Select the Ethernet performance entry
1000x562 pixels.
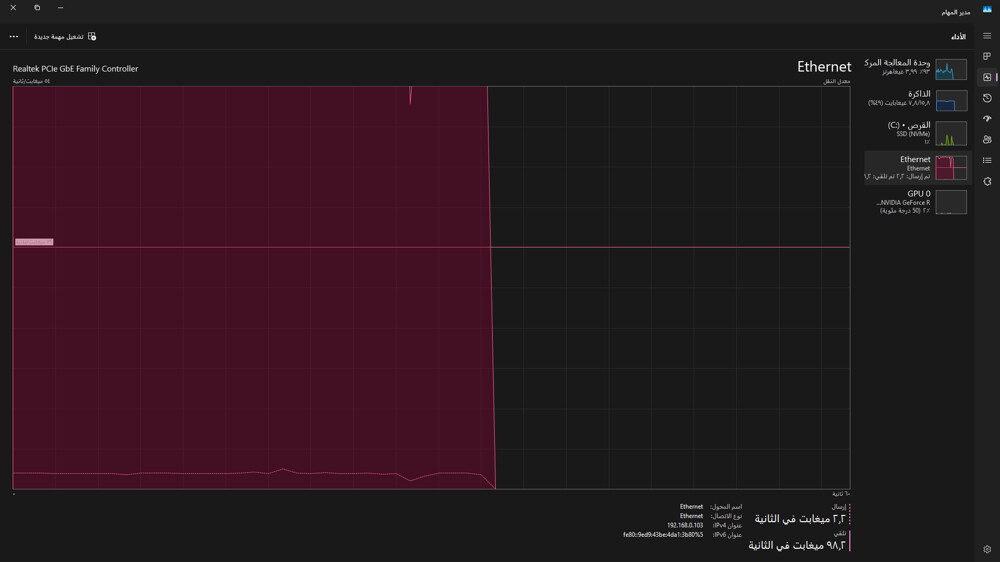pyautogui.click(x=918, y=167)
